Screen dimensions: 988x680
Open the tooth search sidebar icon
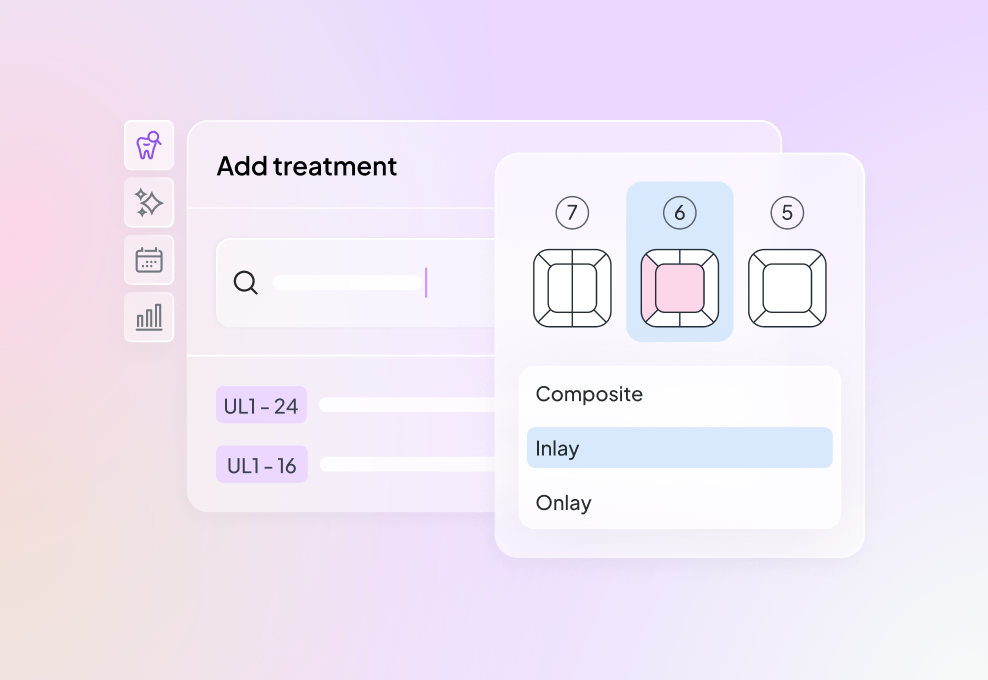pyautogui.click(x=149, y=146)
